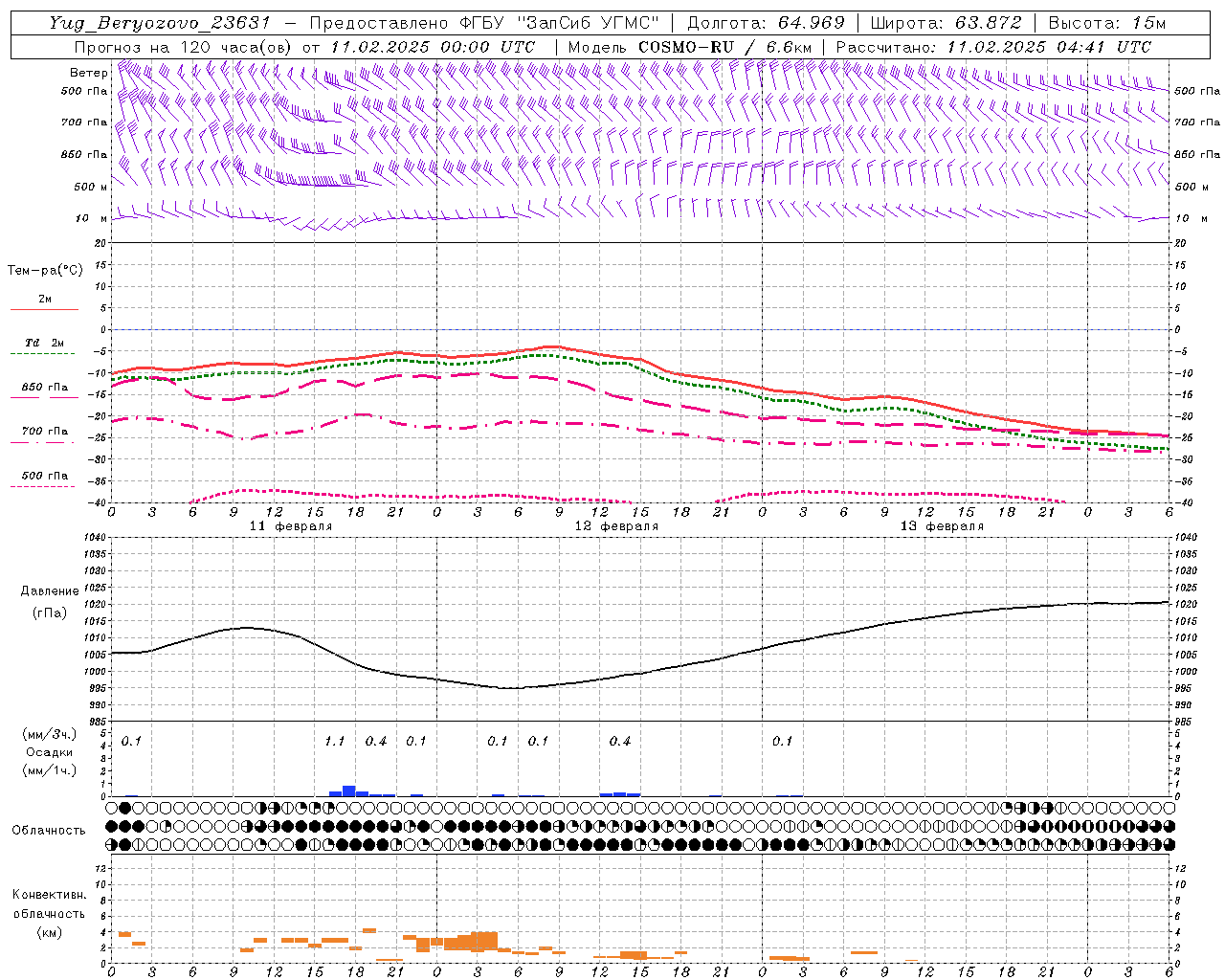The height and width of the screenshot is (980, 1225).
Task: Click the 'Ветер' wind panel label
Action: [88, 73]
